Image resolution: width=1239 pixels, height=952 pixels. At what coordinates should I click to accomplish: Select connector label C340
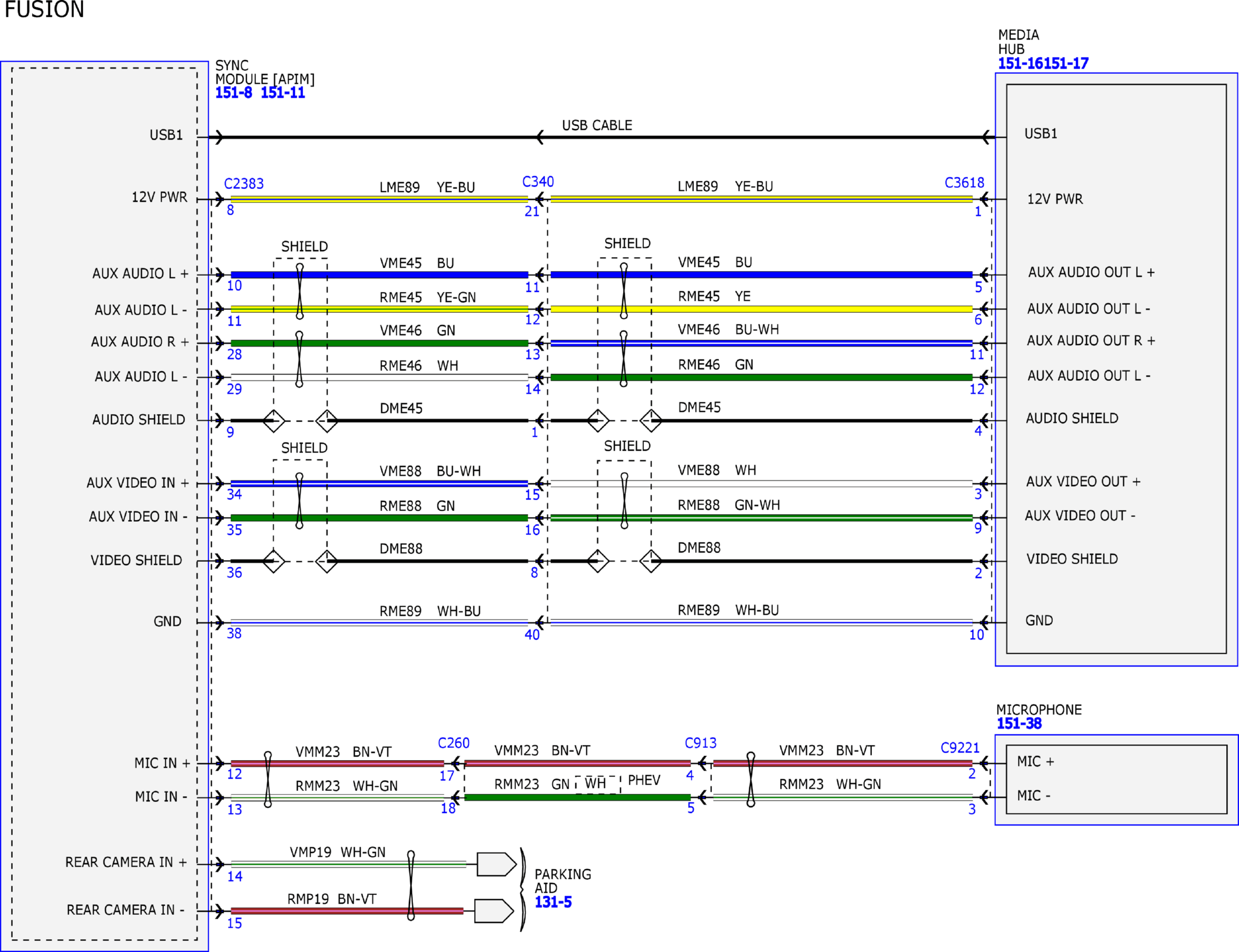[x=538, y=181]
